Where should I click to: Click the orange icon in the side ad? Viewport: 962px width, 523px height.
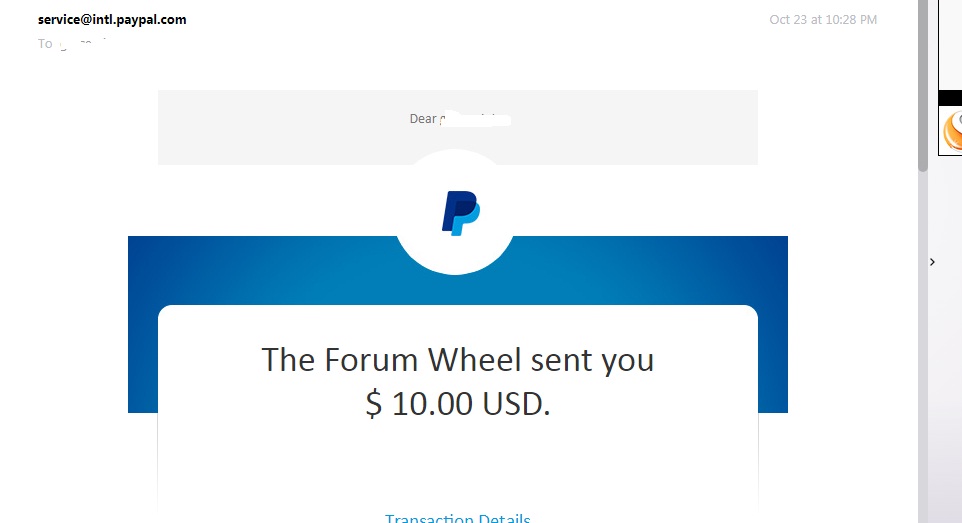click(x=953, y=131)
